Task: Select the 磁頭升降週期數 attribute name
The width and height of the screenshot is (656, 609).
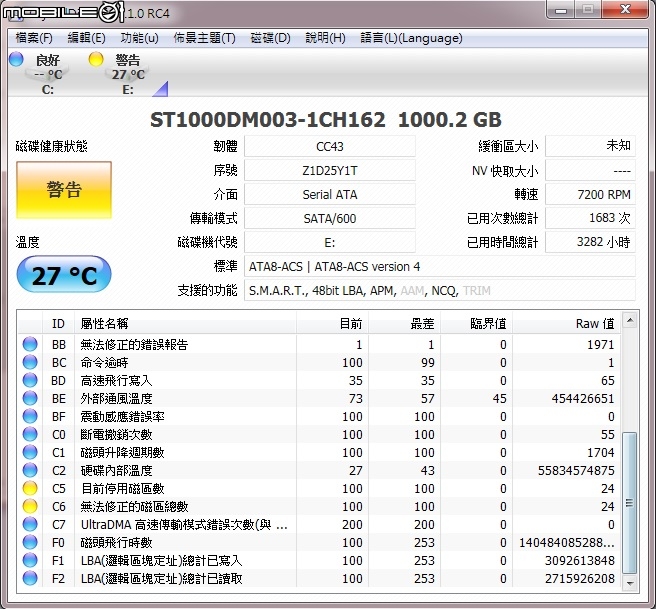Action: coord(122,452)
